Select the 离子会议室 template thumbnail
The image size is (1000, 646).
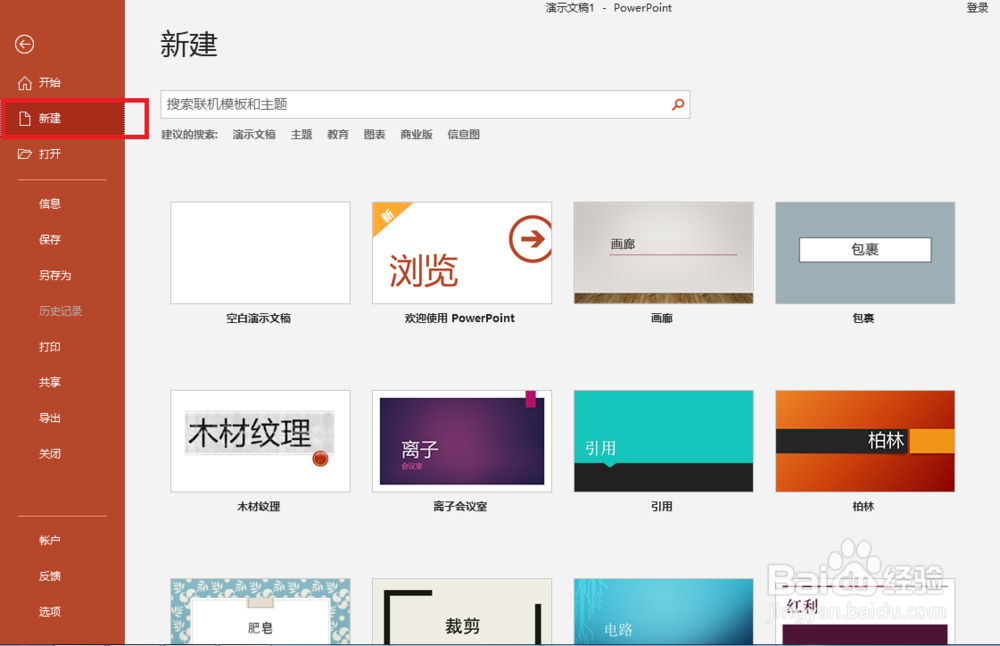point(462,441)
